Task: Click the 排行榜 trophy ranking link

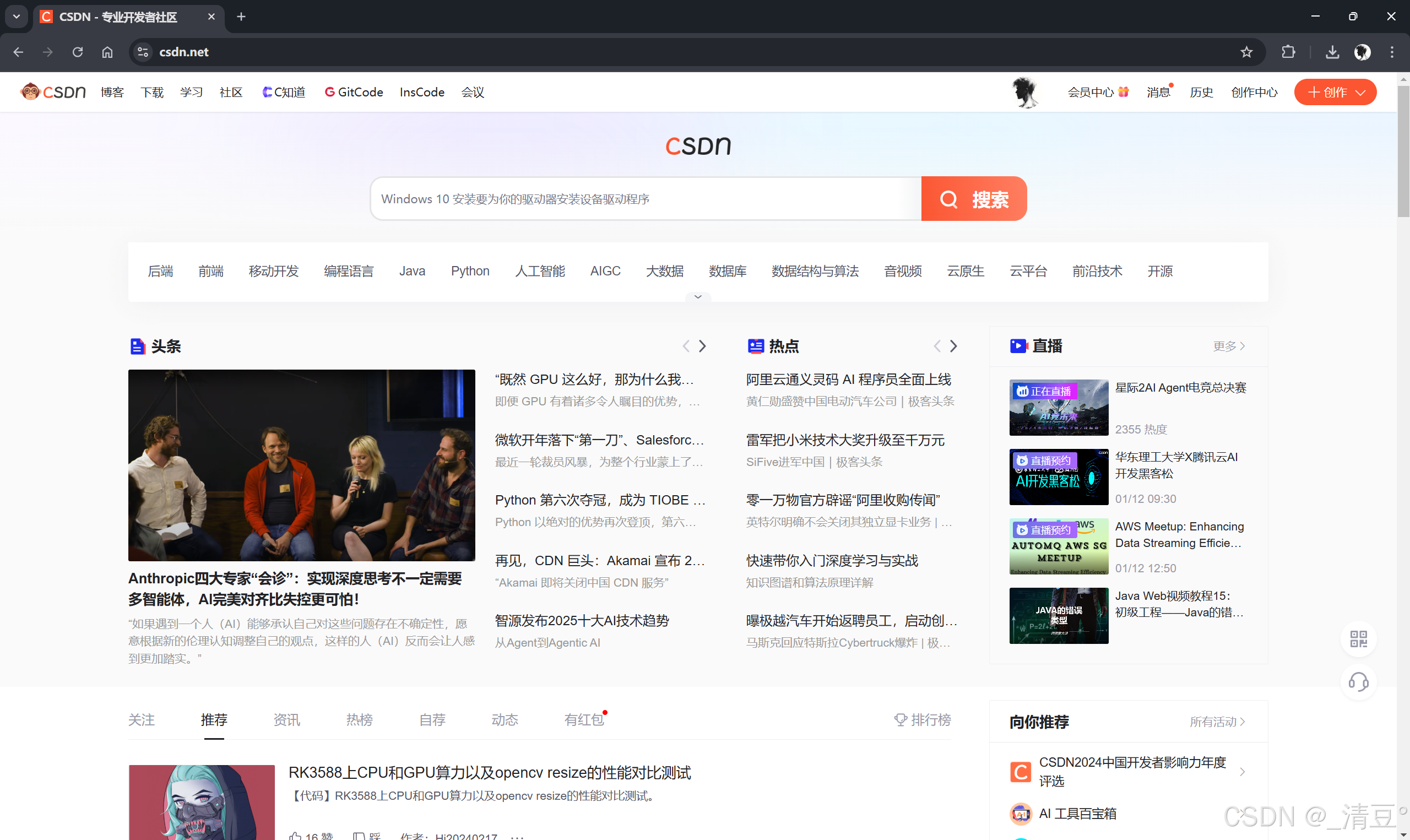Action: coord(922,719)
